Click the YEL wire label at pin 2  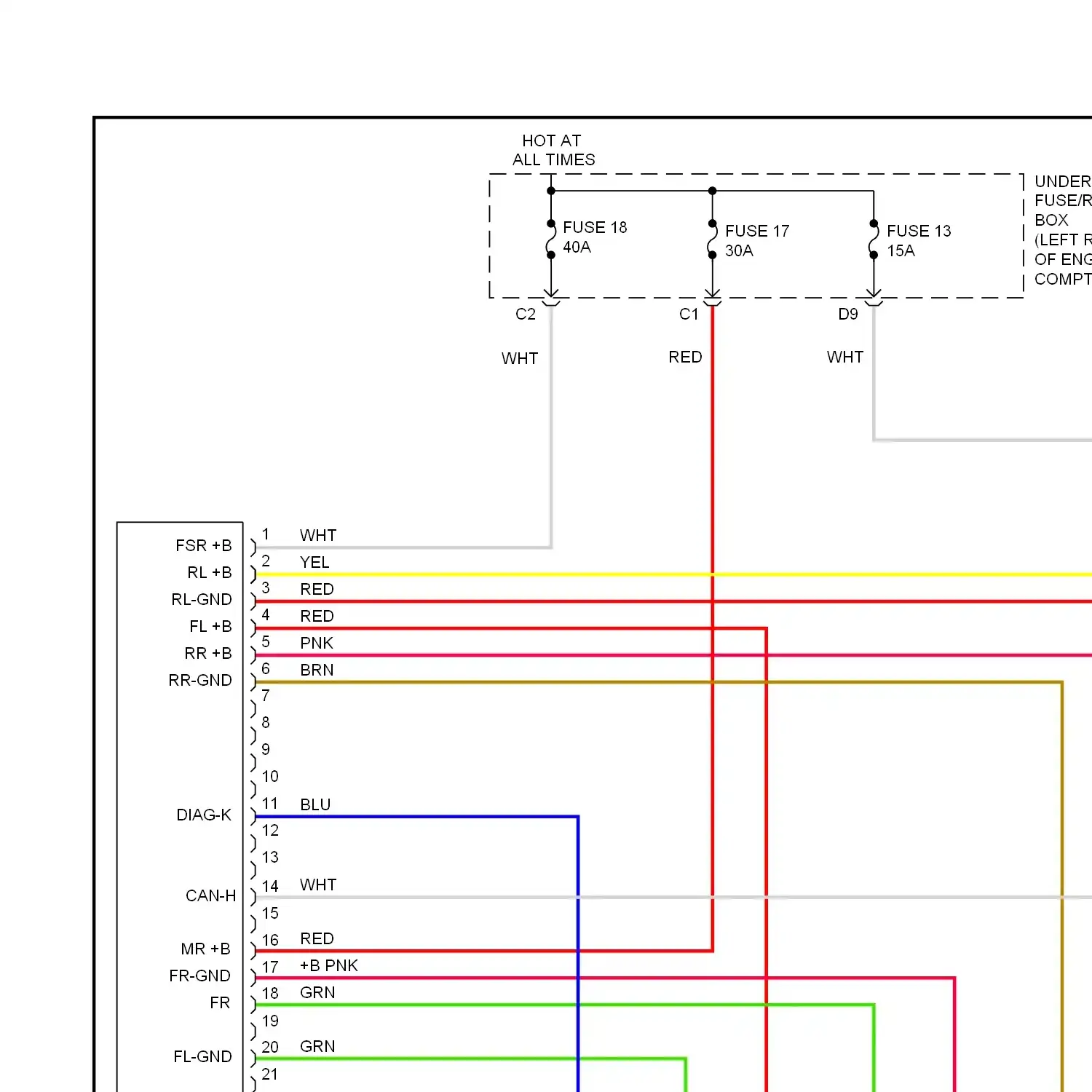pyautogui.click(x=314, y=562)
